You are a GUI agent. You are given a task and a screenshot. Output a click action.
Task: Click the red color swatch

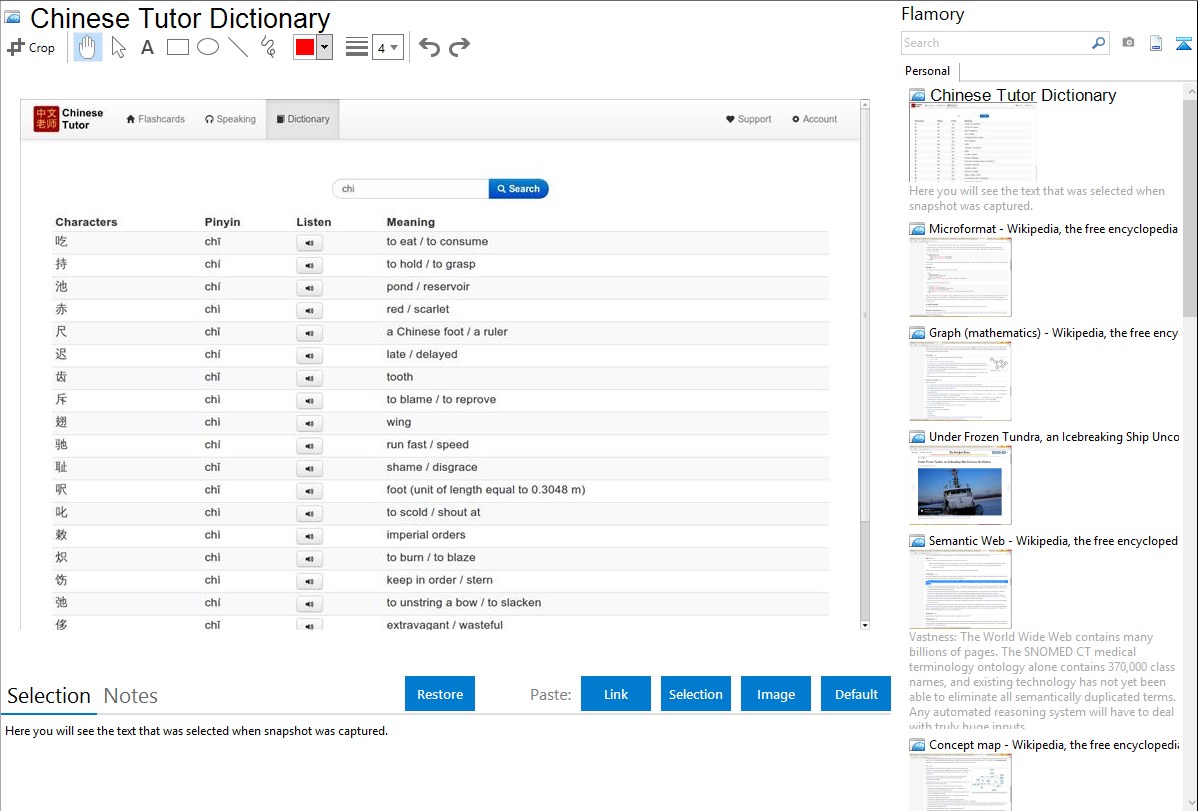pyautogui.click(x=305, y=47)
